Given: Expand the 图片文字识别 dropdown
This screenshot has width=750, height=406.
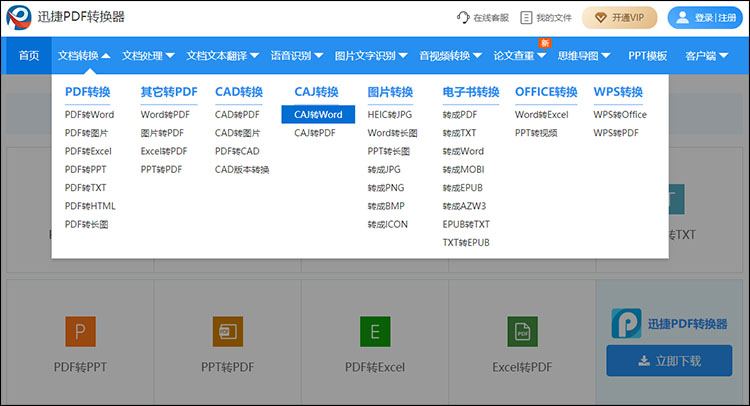Looking at the screenshot, I should point(371,55).
